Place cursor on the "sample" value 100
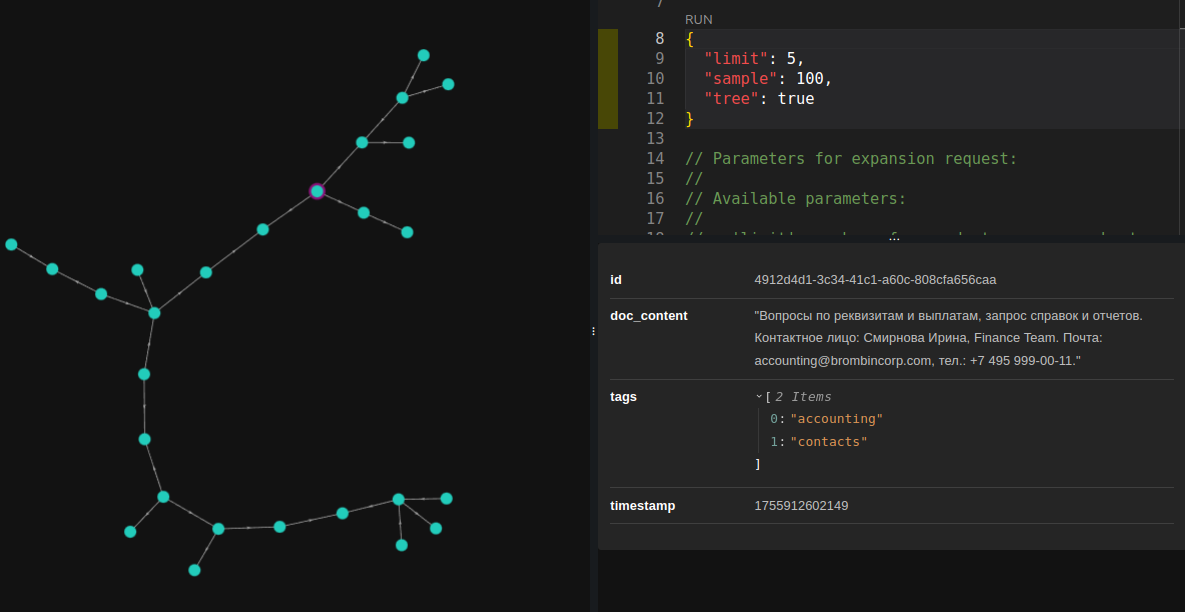1185x612 pixels. pyautogui.click(x=813, y=79)
